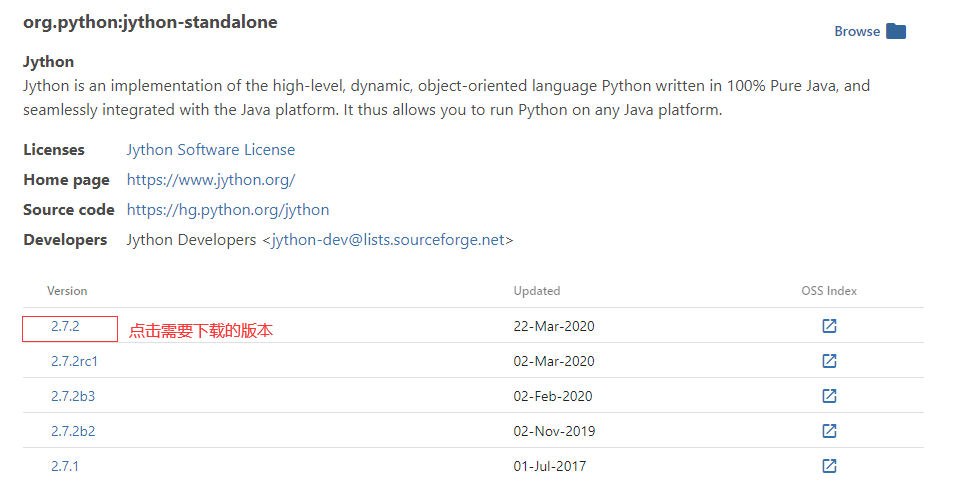Select version 2.7.2rc1
Viewport: 962px width, 492px height.
pos(74,361)
